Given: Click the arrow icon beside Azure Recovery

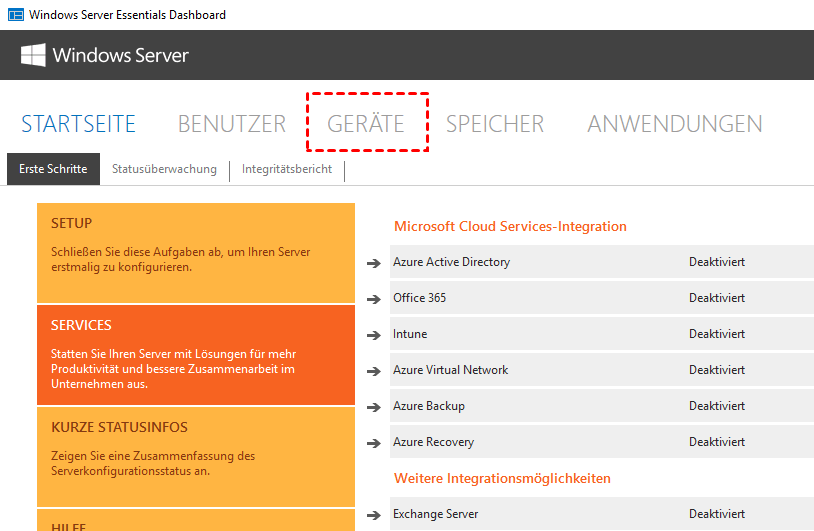Looking at the screenshot, I should click(374, 443).
